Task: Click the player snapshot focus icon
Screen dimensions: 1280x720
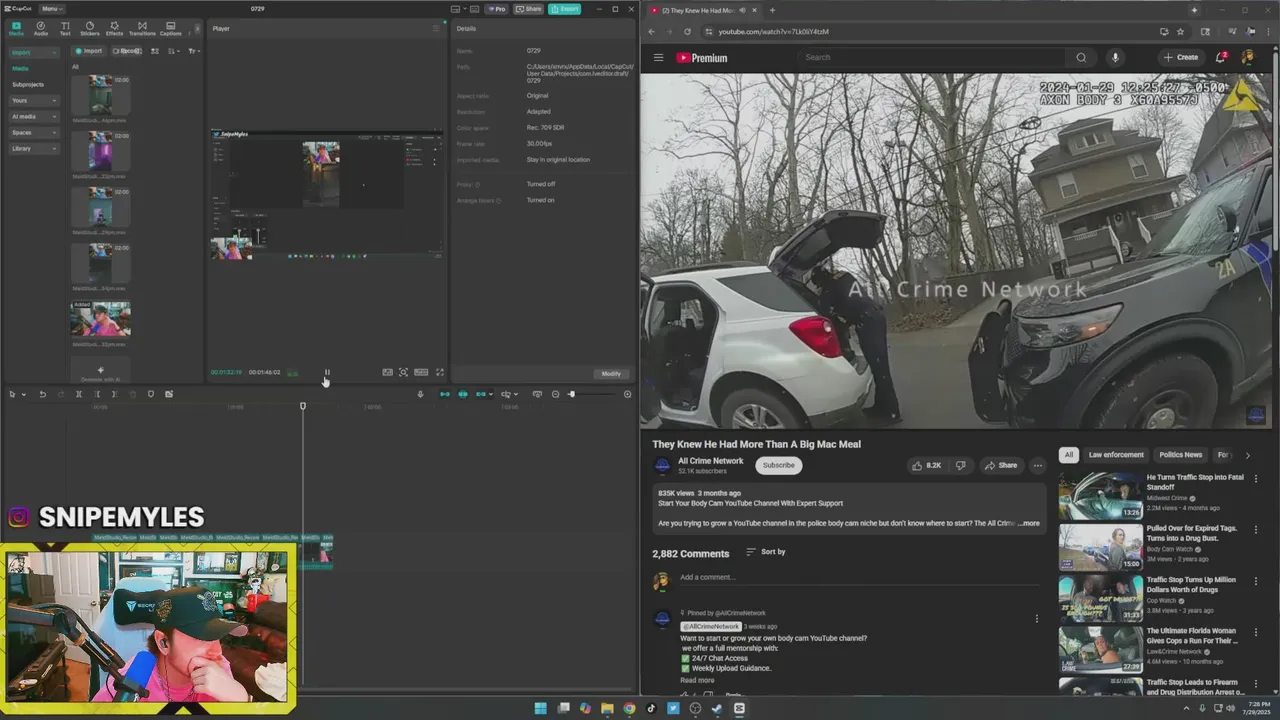Action: coord(403,372)
